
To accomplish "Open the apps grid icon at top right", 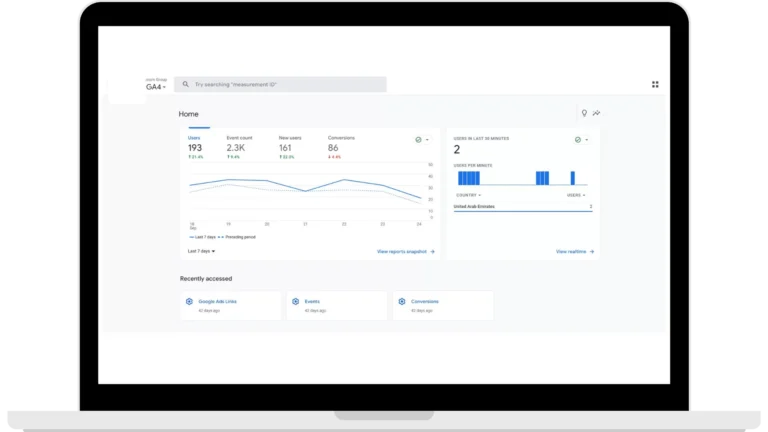I will [655, 84].
